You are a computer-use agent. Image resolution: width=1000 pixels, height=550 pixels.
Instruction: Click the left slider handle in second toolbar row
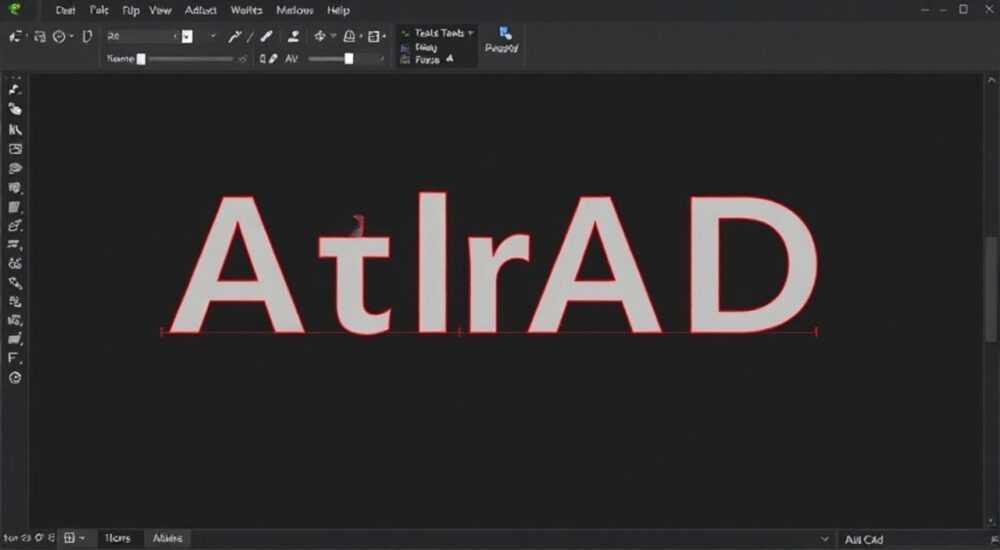click(142, 59)
